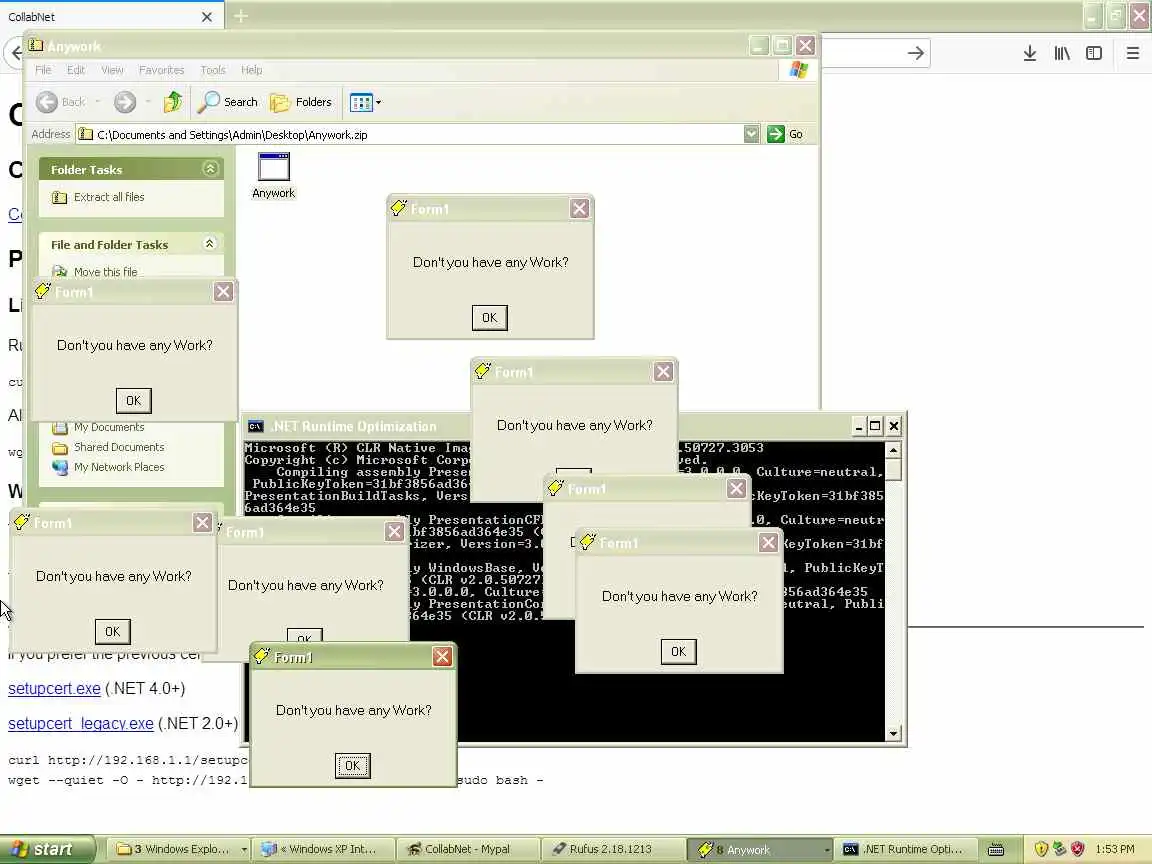Click Move this file task
The height and width of the screenshot is (864, 1152).
point(106,272)
